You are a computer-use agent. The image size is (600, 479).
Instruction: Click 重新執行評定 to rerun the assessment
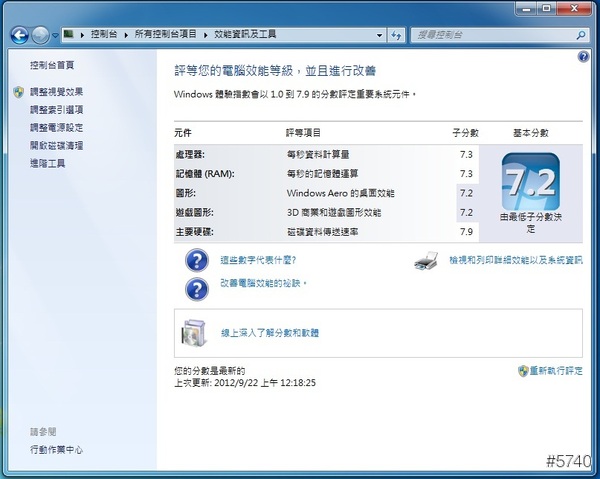tap(556, 371)
